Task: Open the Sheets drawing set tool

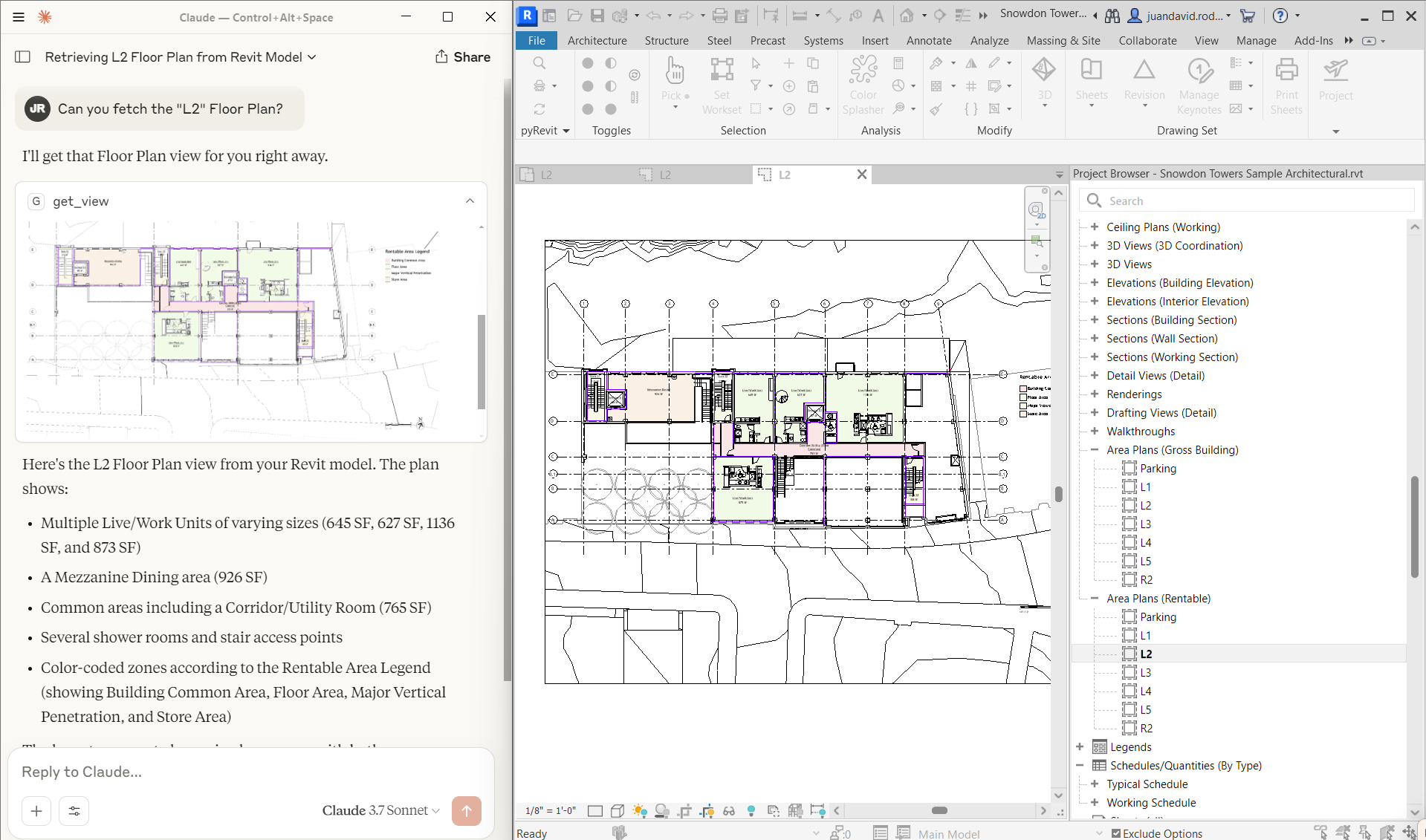Action: pos(1091,82)
